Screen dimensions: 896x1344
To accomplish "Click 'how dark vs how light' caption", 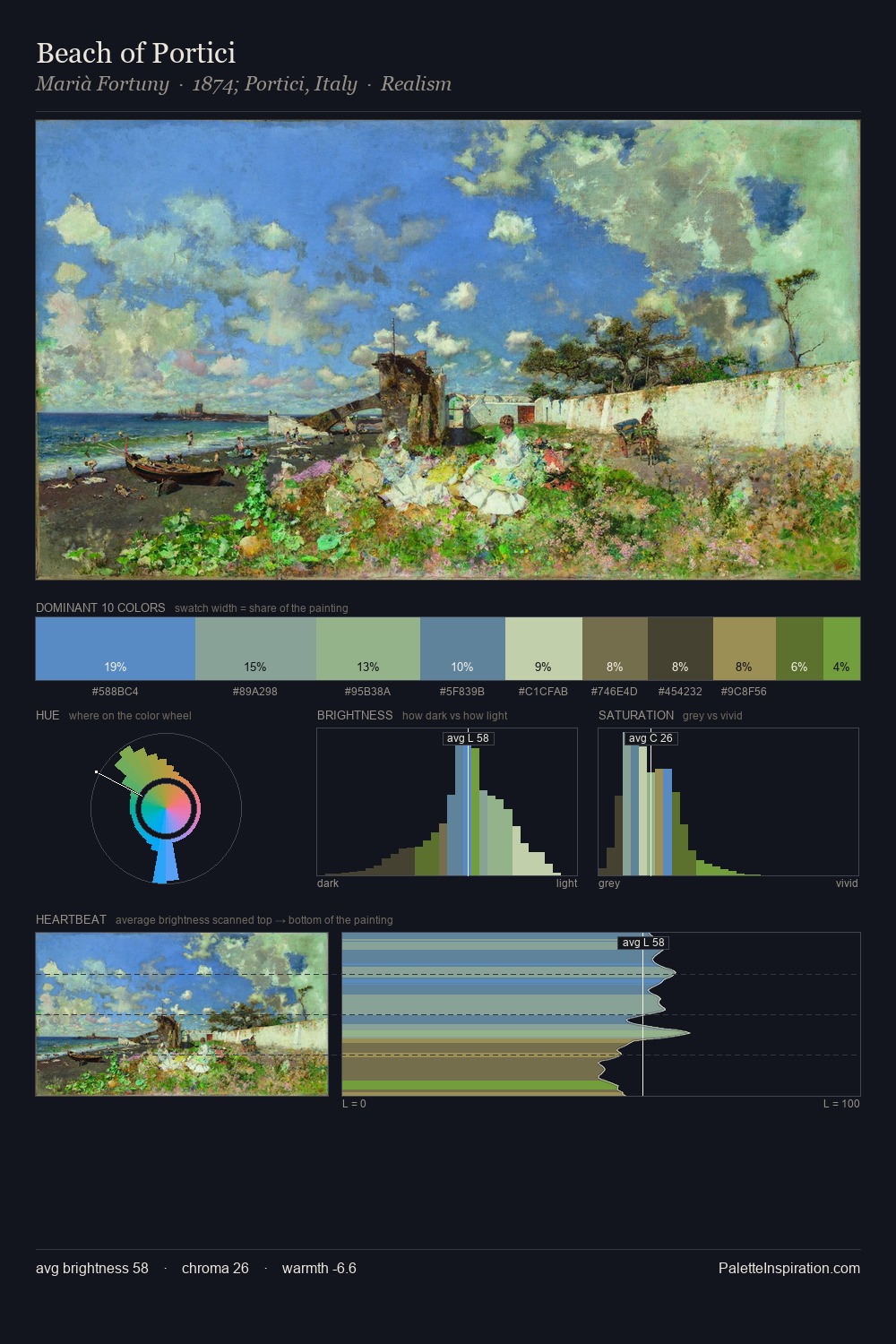I will (455, 716).
